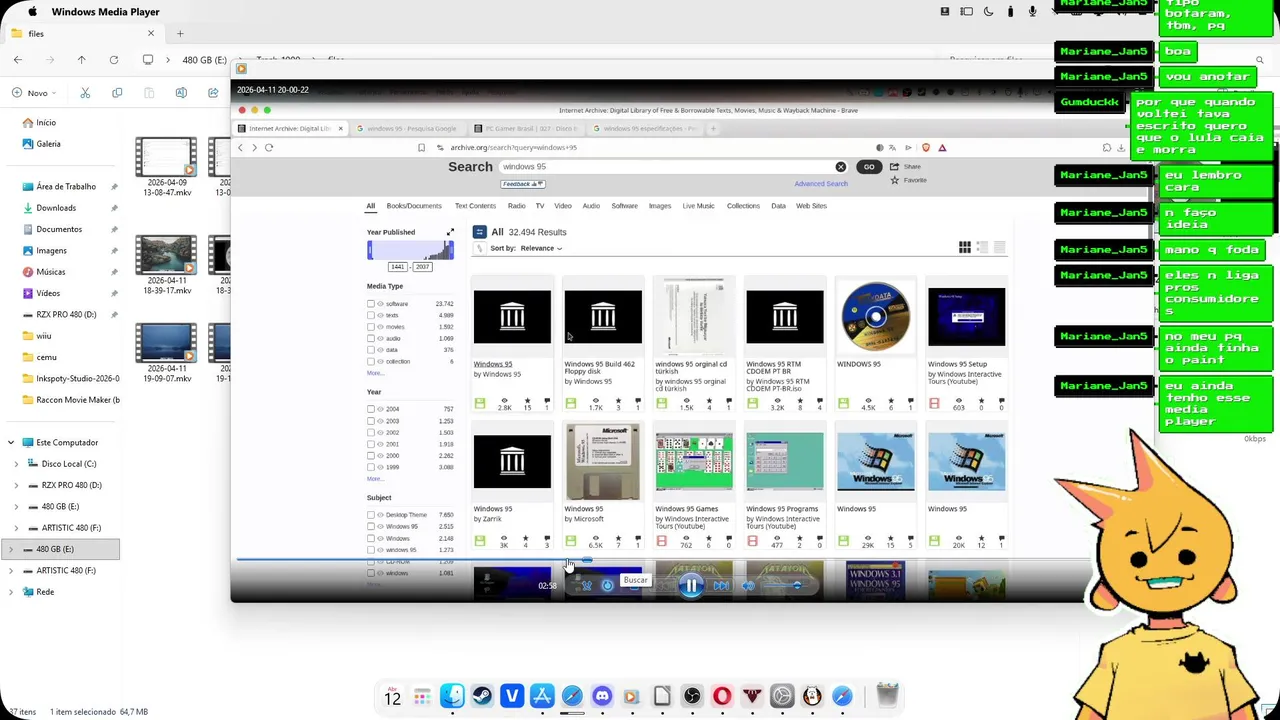Add a new tab in File Explorer
Screen dimensions: 1280x720
[x=180, y=33]
